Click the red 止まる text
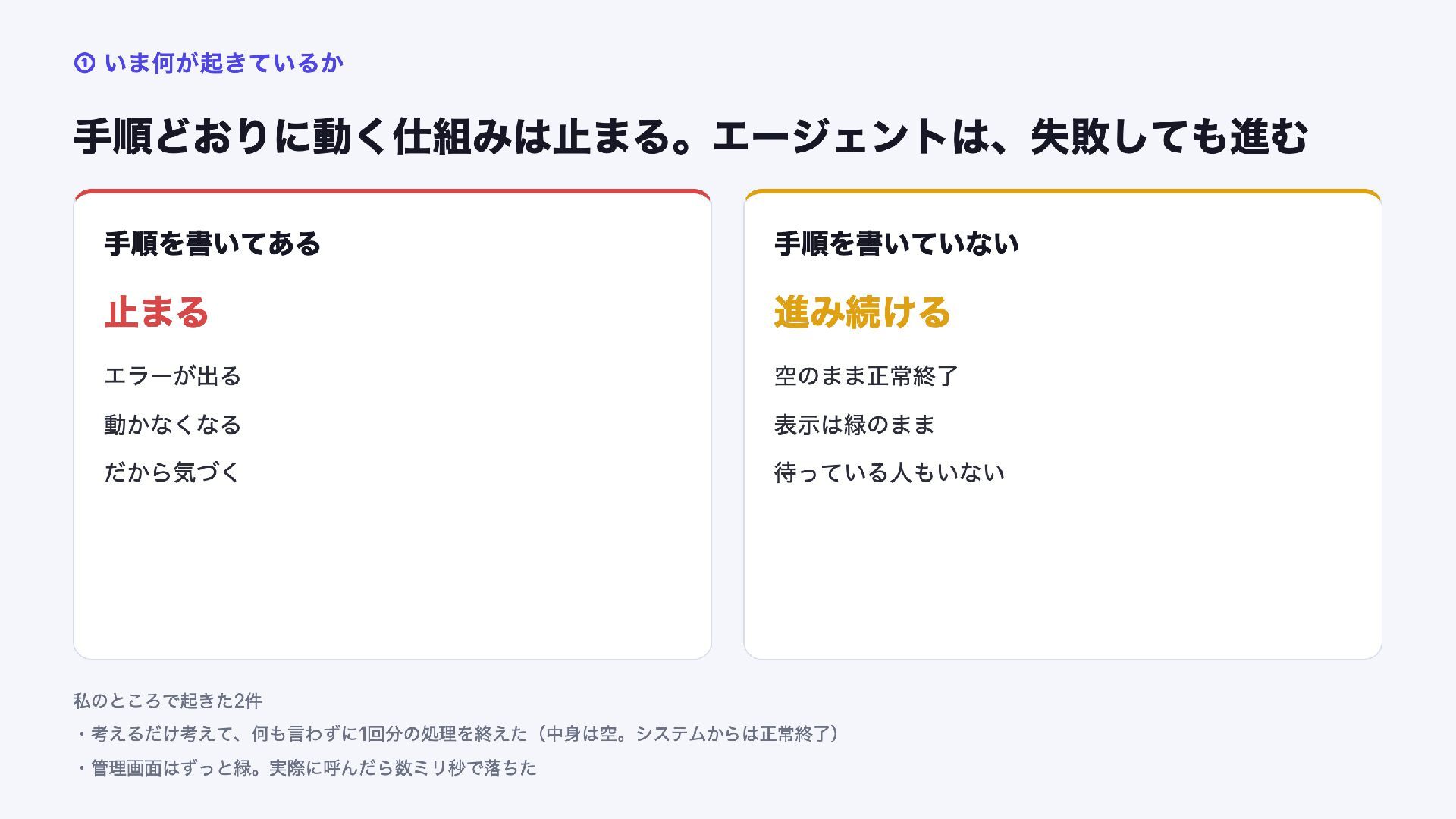This screenshot has width=1456, height=819. click(156, 312)
